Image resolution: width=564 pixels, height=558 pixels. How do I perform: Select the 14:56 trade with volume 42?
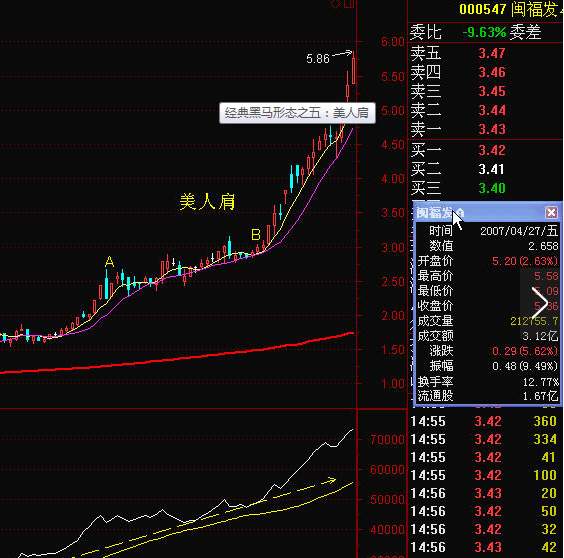(x=484, y=547)
